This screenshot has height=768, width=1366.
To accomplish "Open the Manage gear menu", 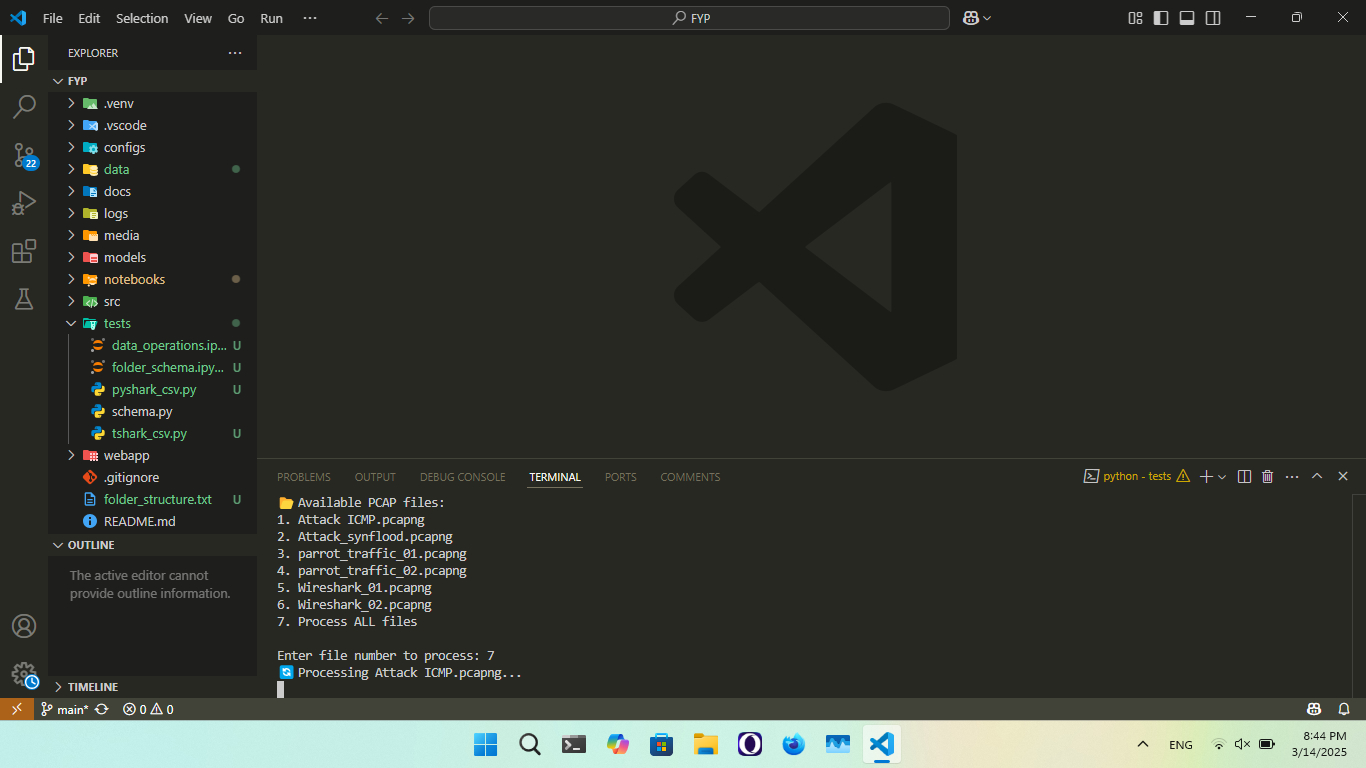I will 24,674.
